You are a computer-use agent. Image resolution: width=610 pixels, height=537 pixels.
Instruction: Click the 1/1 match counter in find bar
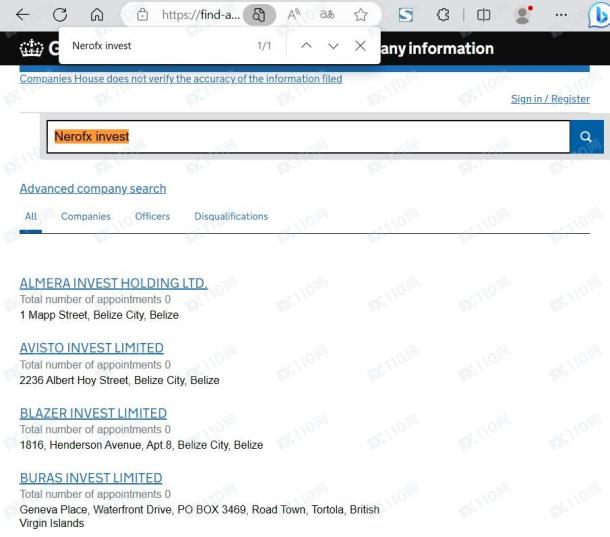pos(264,46)
